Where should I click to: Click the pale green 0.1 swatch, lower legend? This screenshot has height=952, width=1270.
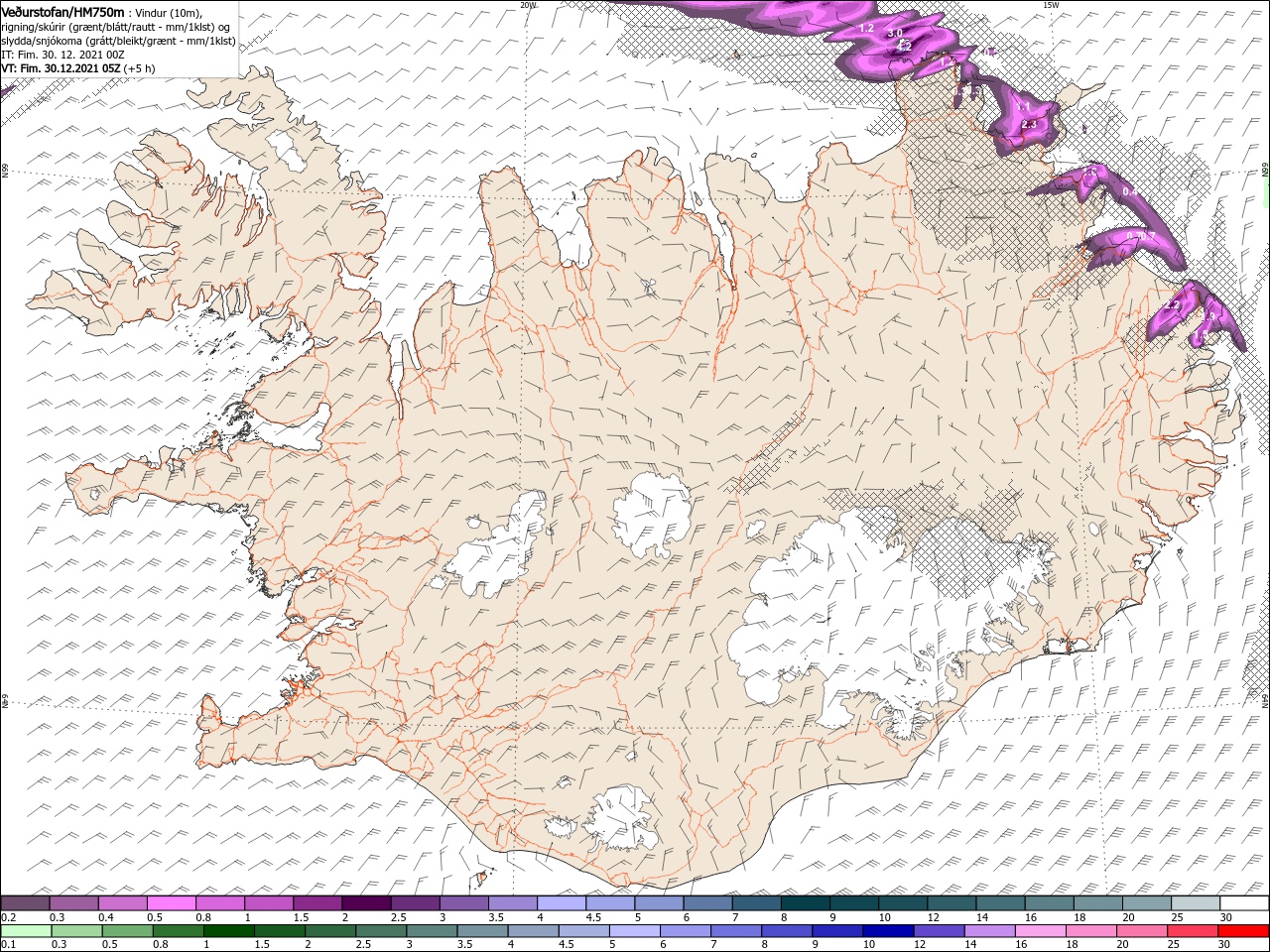pyautogui.click(x=26, y=931)
